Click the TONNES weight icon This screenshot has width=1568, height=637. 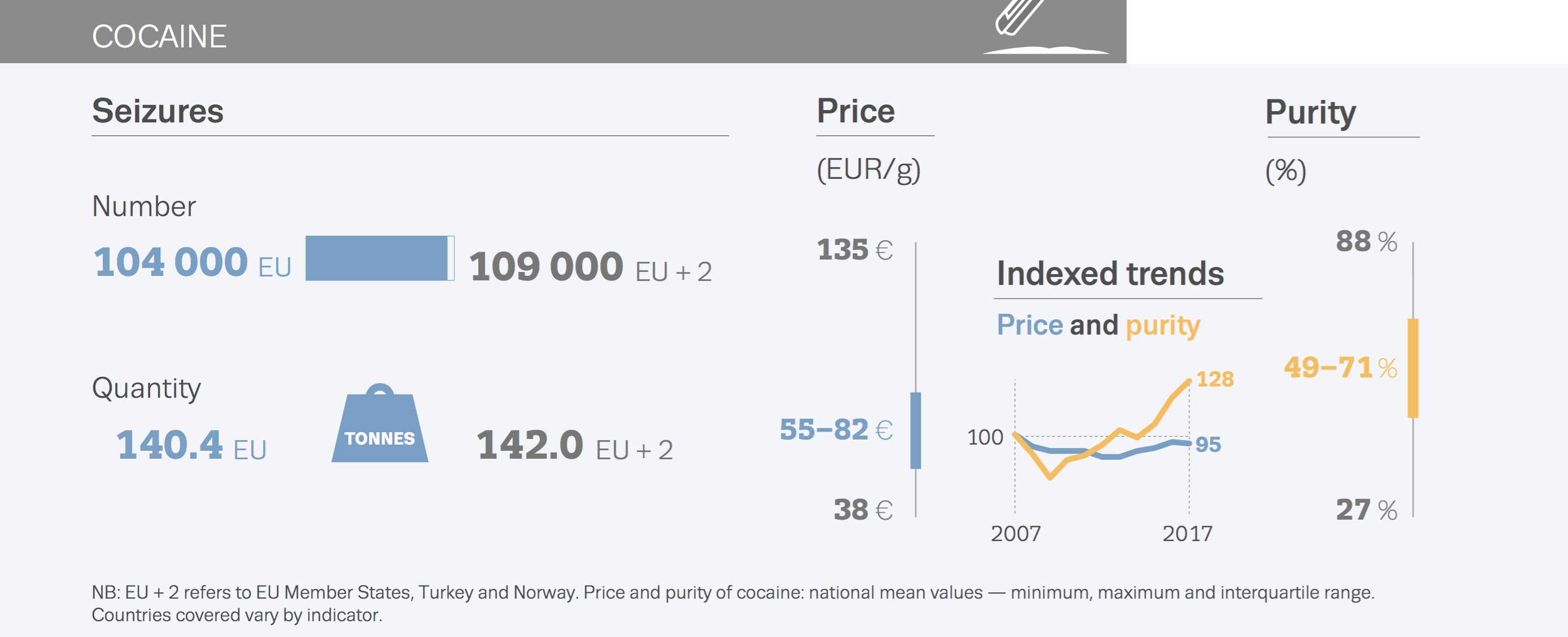tap(380, 426)
